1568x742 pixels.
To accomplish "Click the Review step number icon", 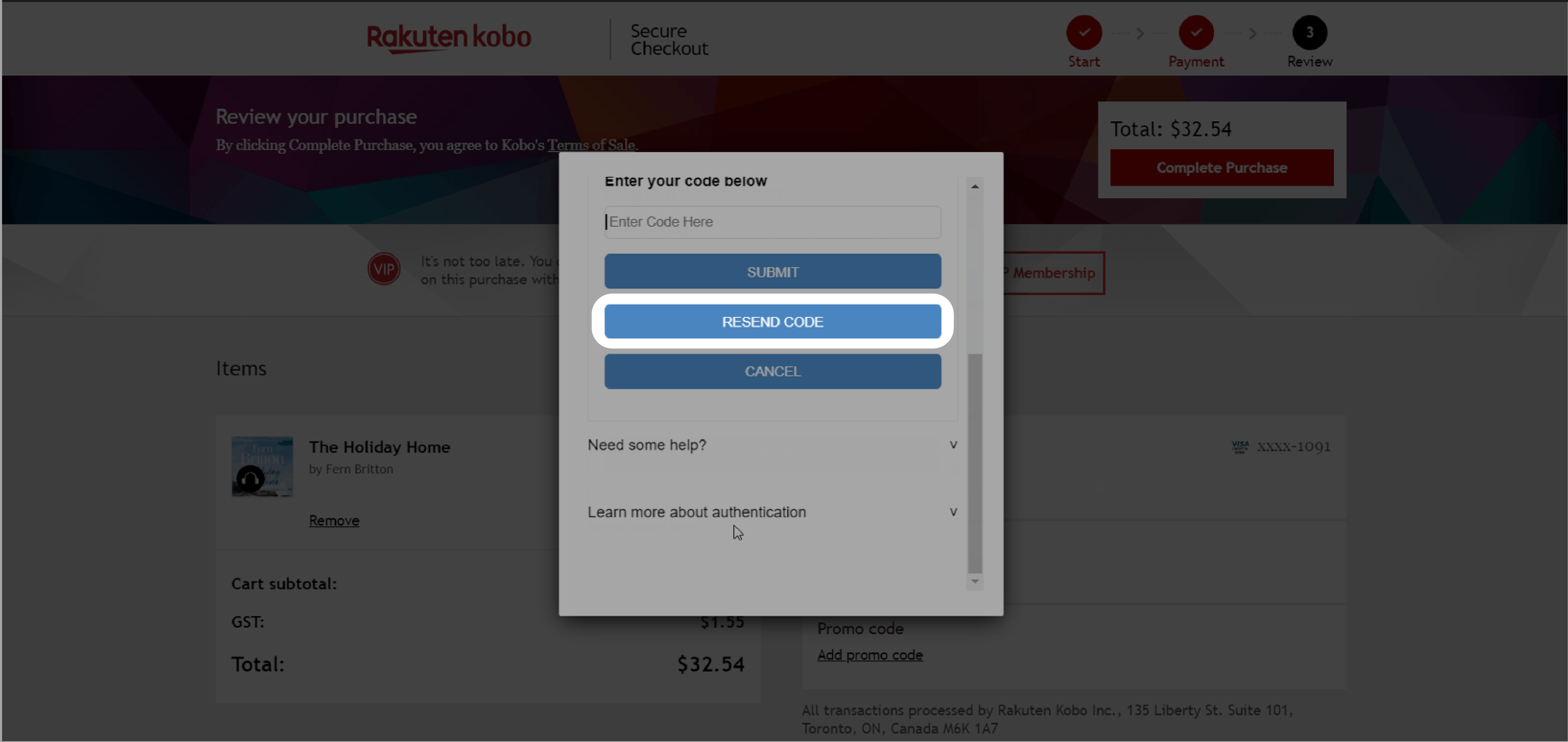I will pyautogui.click(x=1310, y=32).
